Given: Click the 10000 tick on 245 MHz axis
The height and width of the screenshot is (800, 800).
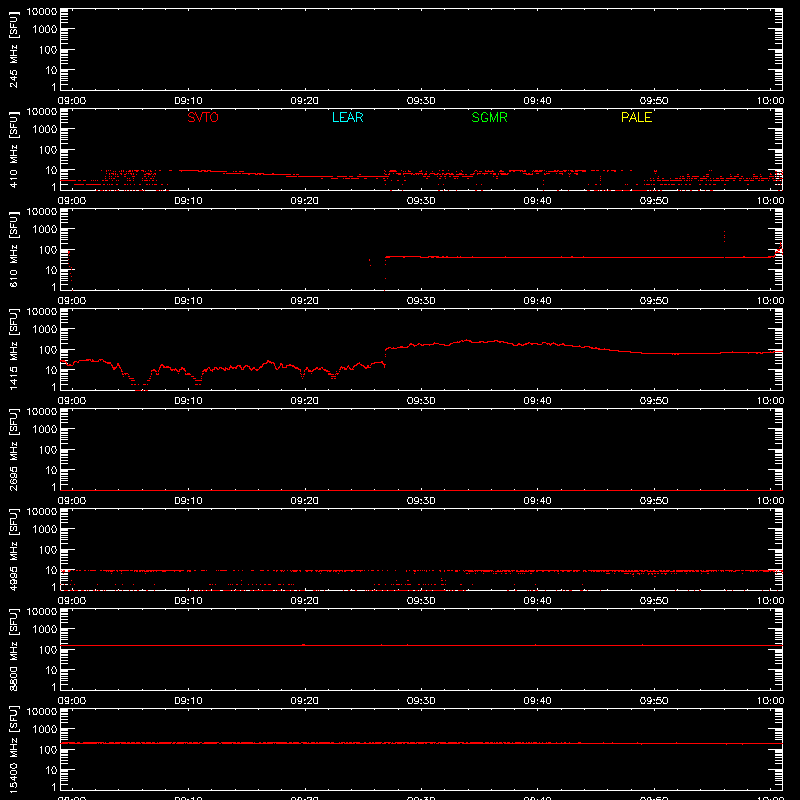Looking at the screenshot, I should point(42,12).
